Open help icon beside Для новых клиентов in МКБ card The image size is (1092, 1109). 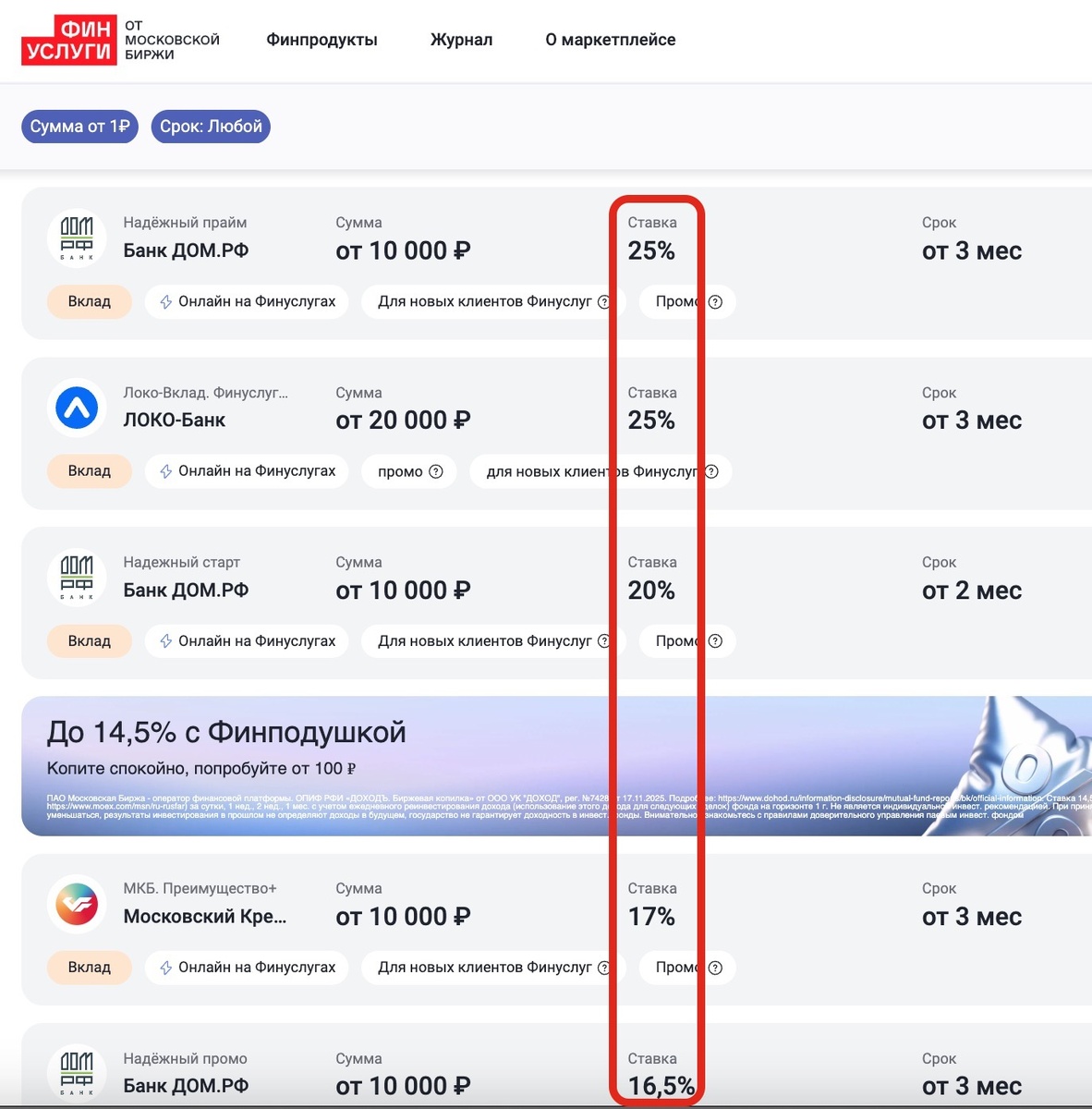[604, 968]
